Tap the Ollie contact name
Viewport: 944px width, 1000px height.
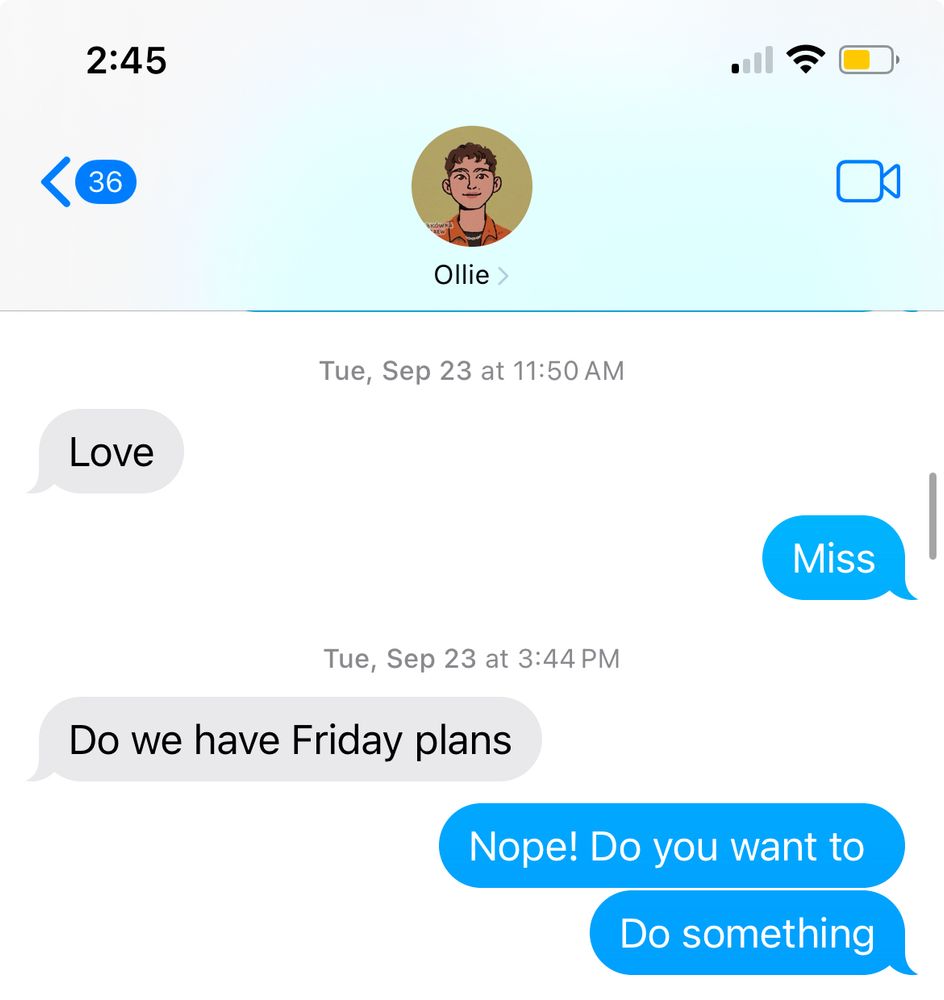pyautogui.click(x=461, y=276)
